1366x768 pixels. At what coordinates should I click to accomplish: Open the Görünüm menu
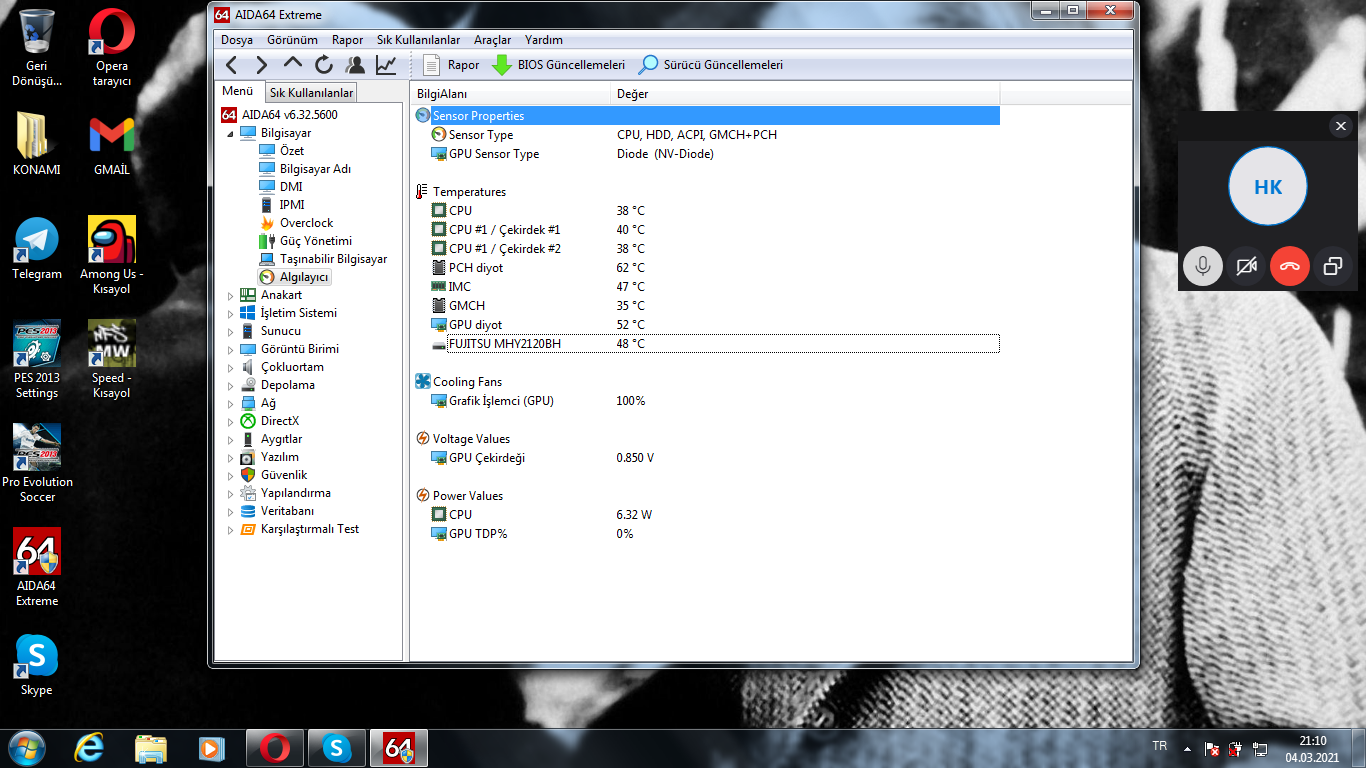(292, 40)
